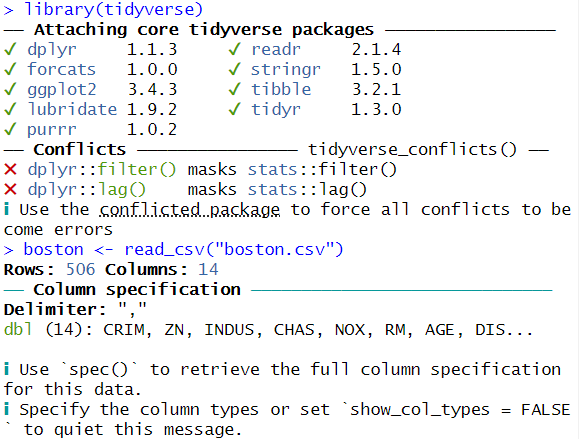
Task: Click the read_csv("boston.csv") command
Action: [234, 250]
